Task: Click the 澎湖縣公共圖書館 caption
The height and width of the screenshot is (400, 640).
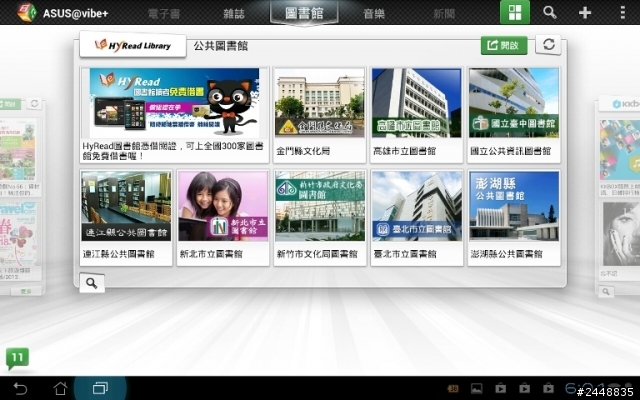Action: coord(506,254)
